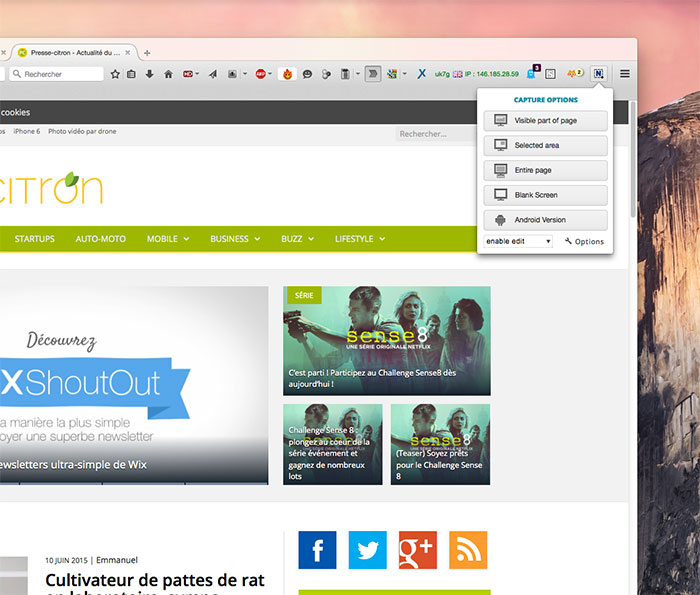Click the red HD video extension icon
The image size is (700, 595).
(x=188, y=74)
